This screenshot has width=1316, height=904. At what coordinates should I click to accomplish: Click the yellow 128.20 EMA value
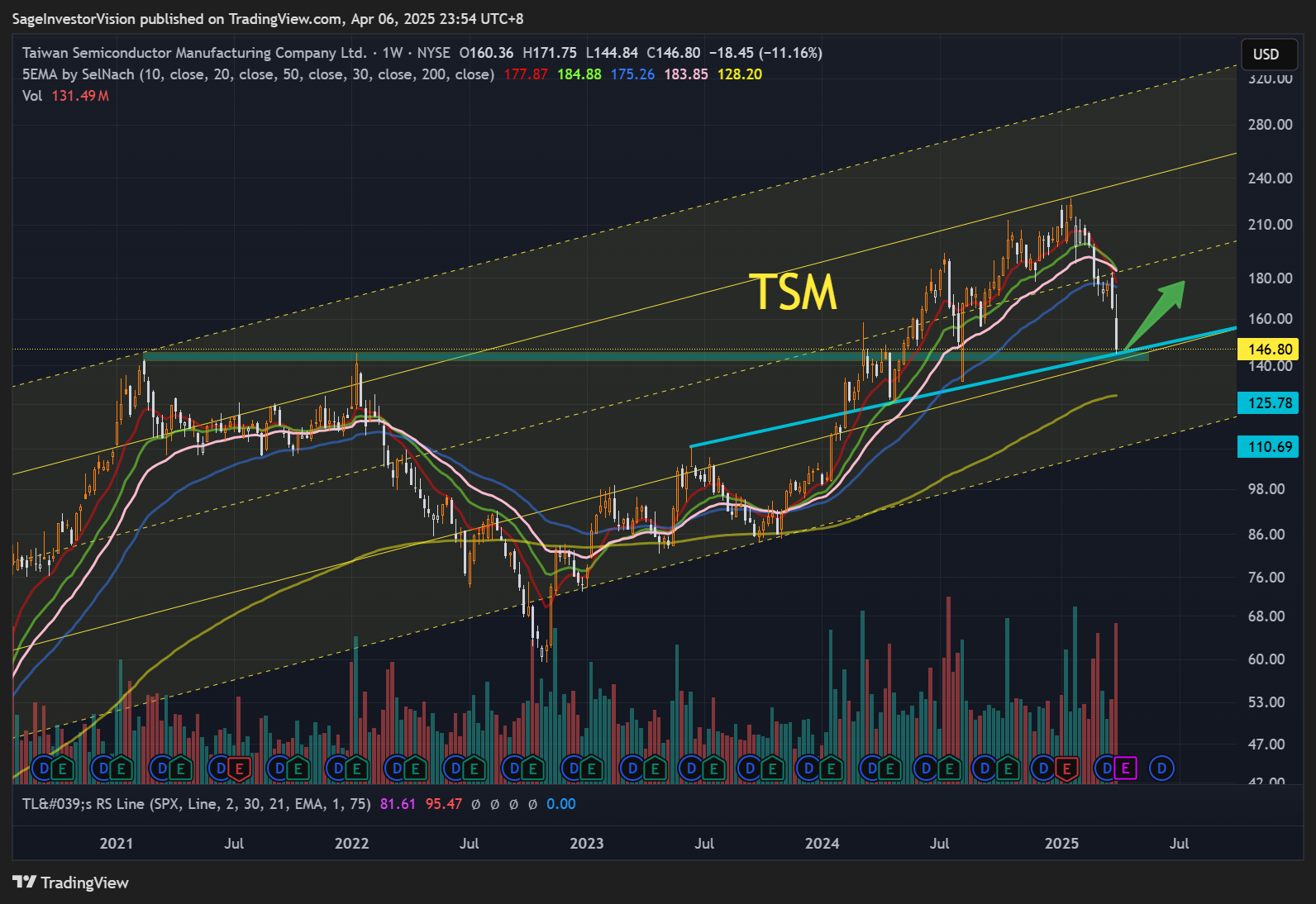(x=740, y=74)
